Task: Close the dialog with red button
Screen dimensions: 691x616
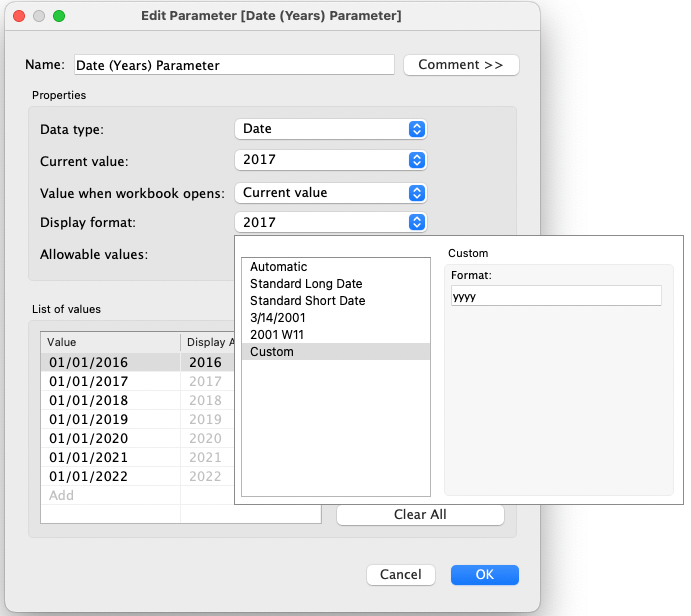Action: pyautogui.click(x=19, y=17)
